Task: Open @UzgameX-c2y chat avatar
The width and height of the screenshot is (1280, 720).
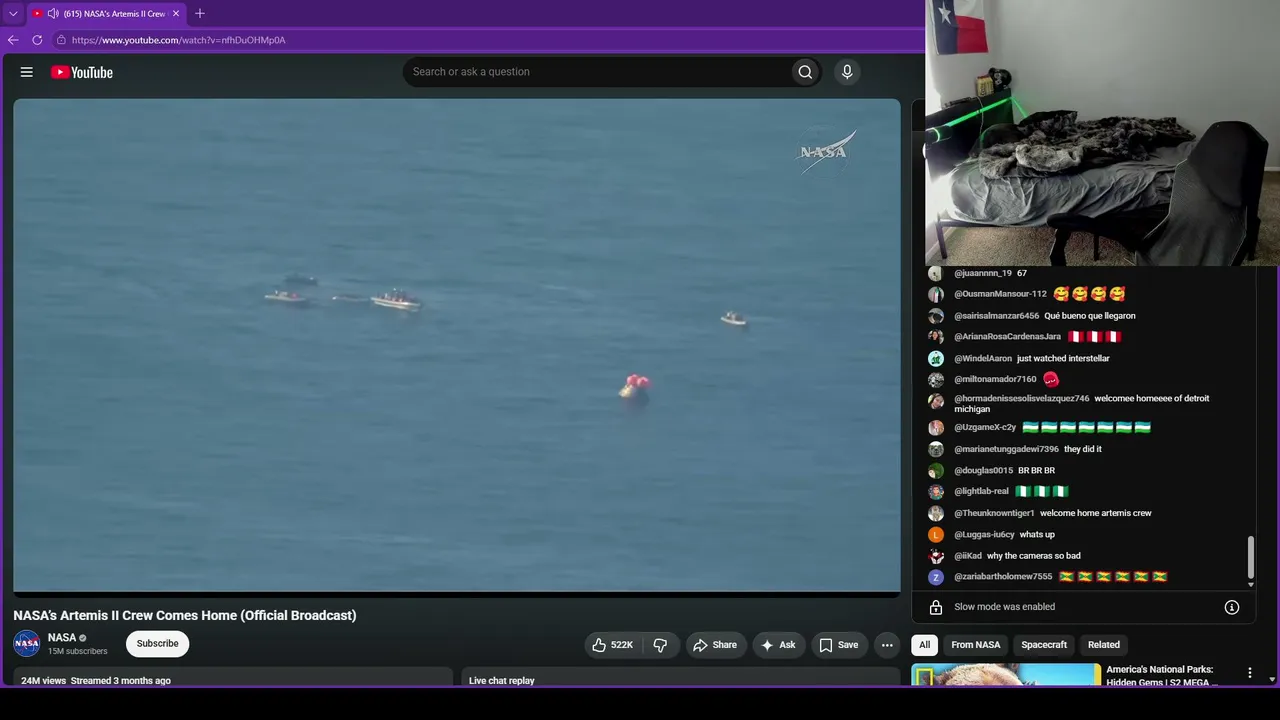Action: [936, 428]
